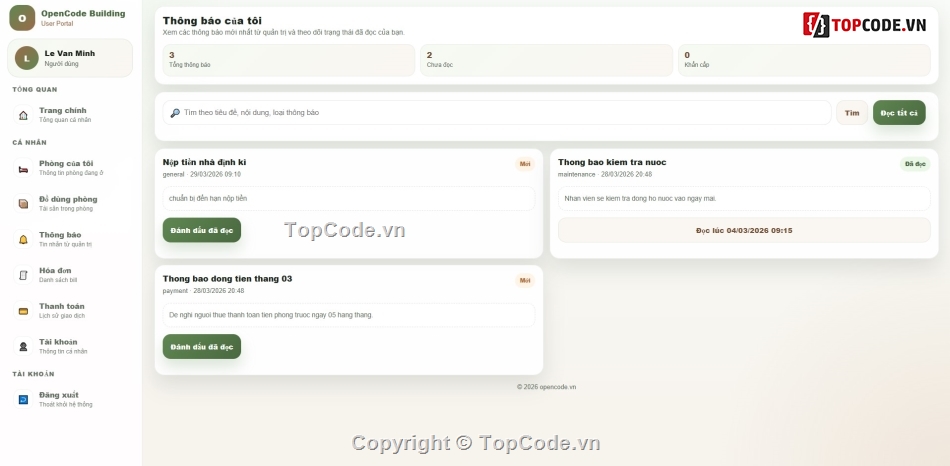Screen dimensions: 950x466
Task: Open Hóa đơn bill list
Action: tap(70, 275)
